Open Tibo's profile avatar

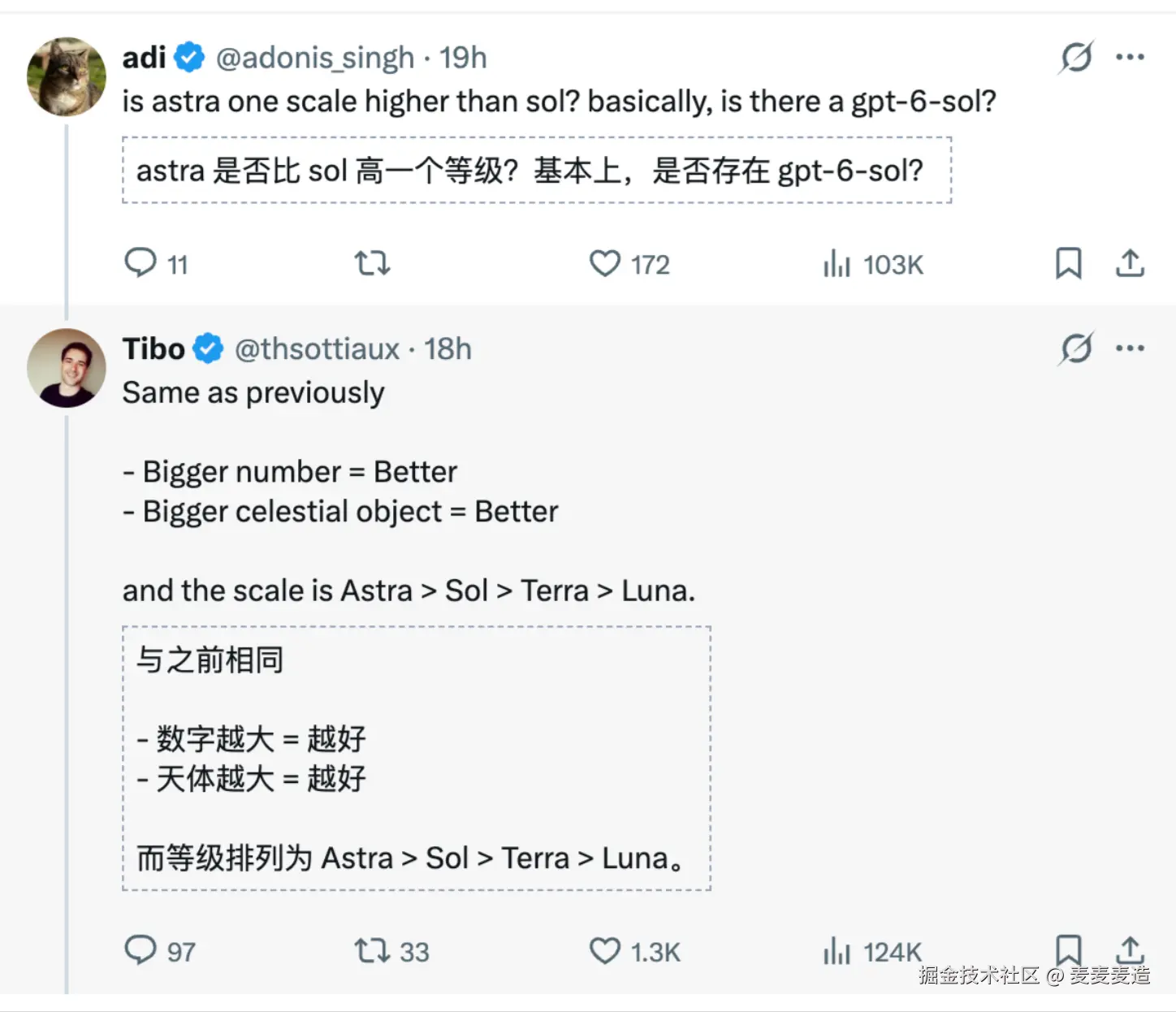[67, 367]
